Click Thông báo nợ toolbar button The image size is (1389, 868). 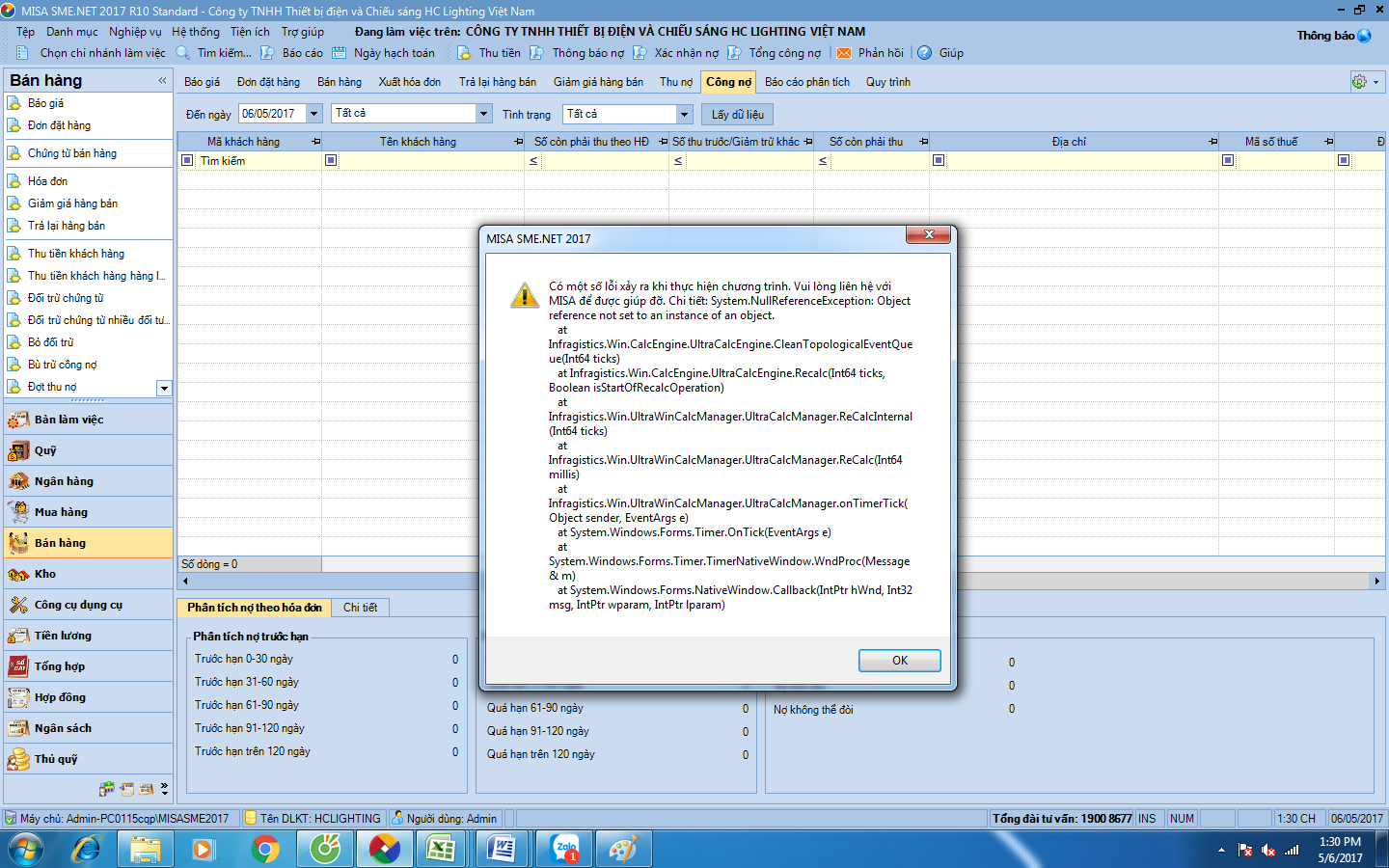pos(577,53)
